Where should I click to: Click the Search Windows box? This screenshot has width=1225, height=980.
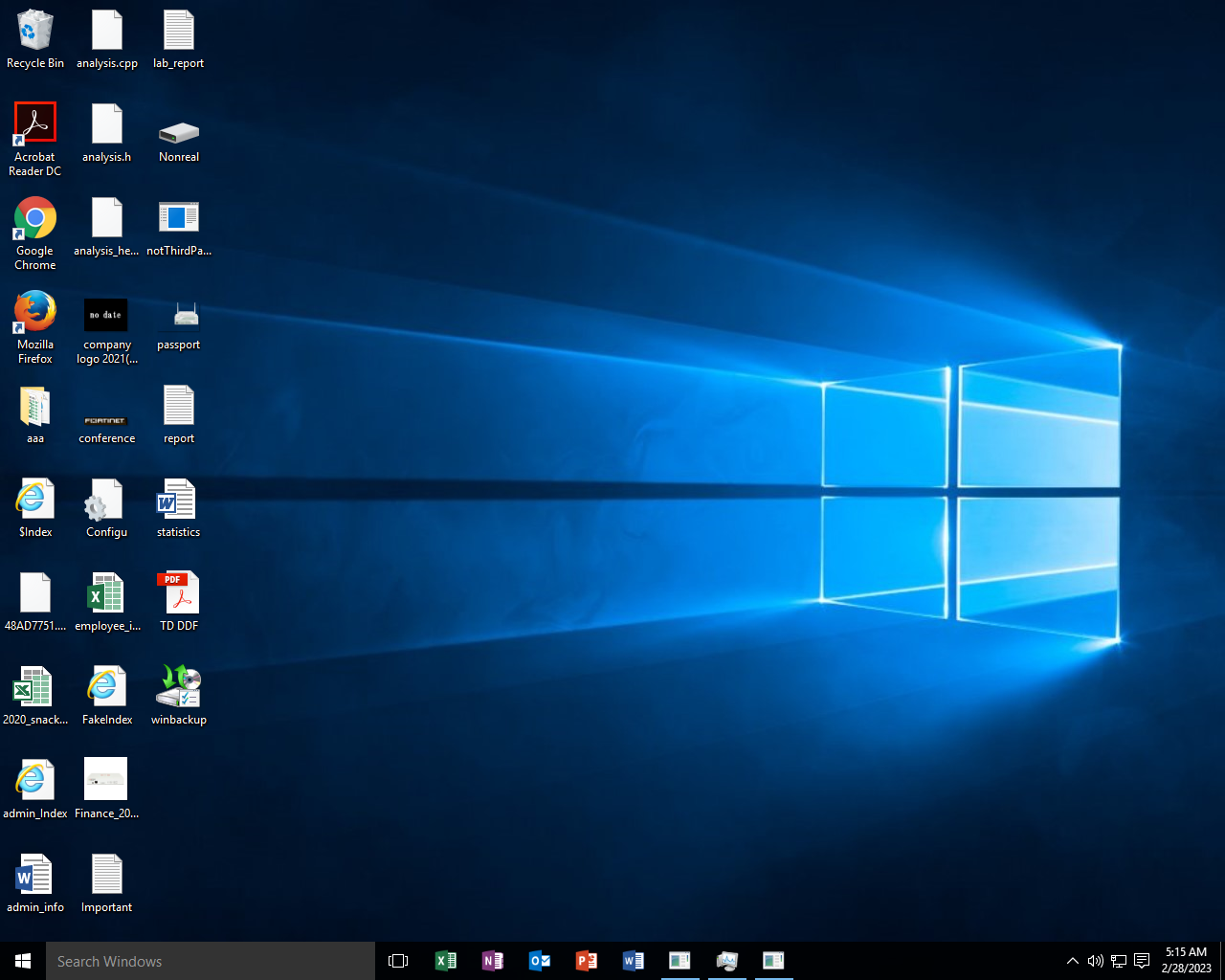pyautogui.click(x=211, y=961)
